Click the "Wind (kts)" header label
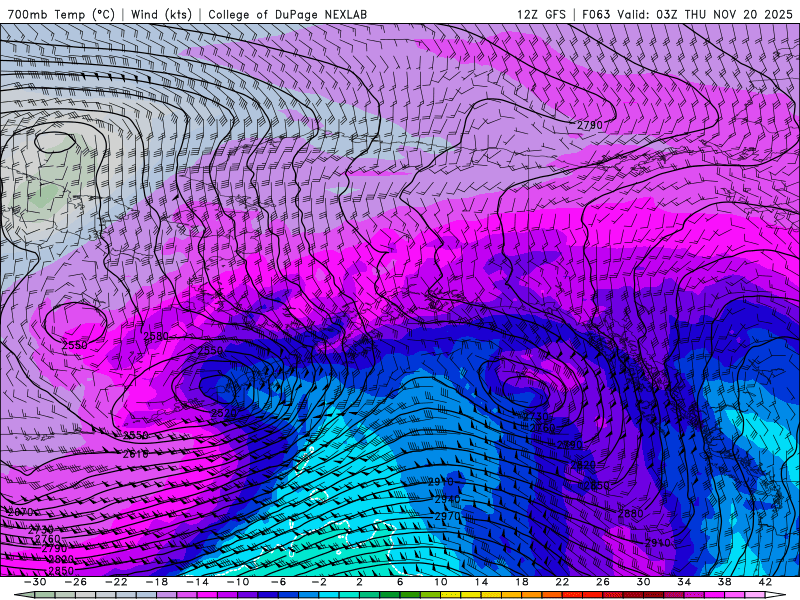The image size is (800, 600). (x=161, y=14)
